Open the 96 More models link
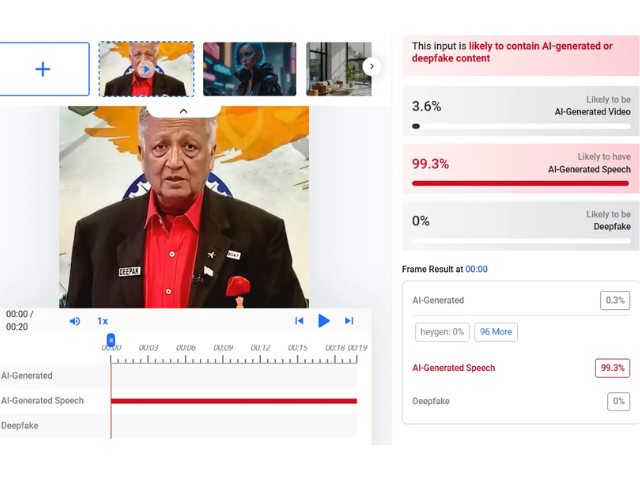Screen dimensions: 640x480 [x=496, y=332]
